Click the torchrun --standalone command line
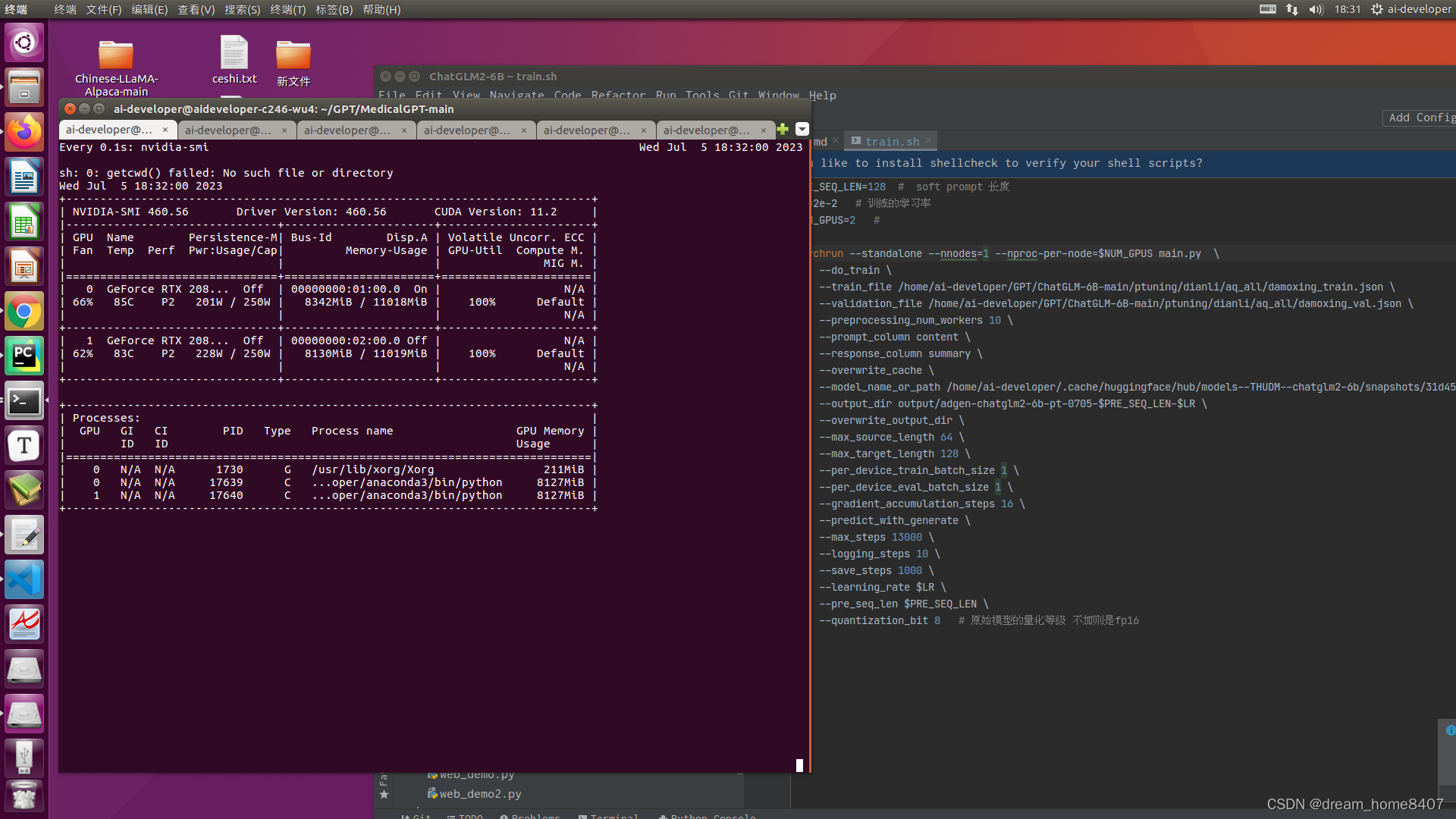The image size is (1456, 819). pos(1016,253)
